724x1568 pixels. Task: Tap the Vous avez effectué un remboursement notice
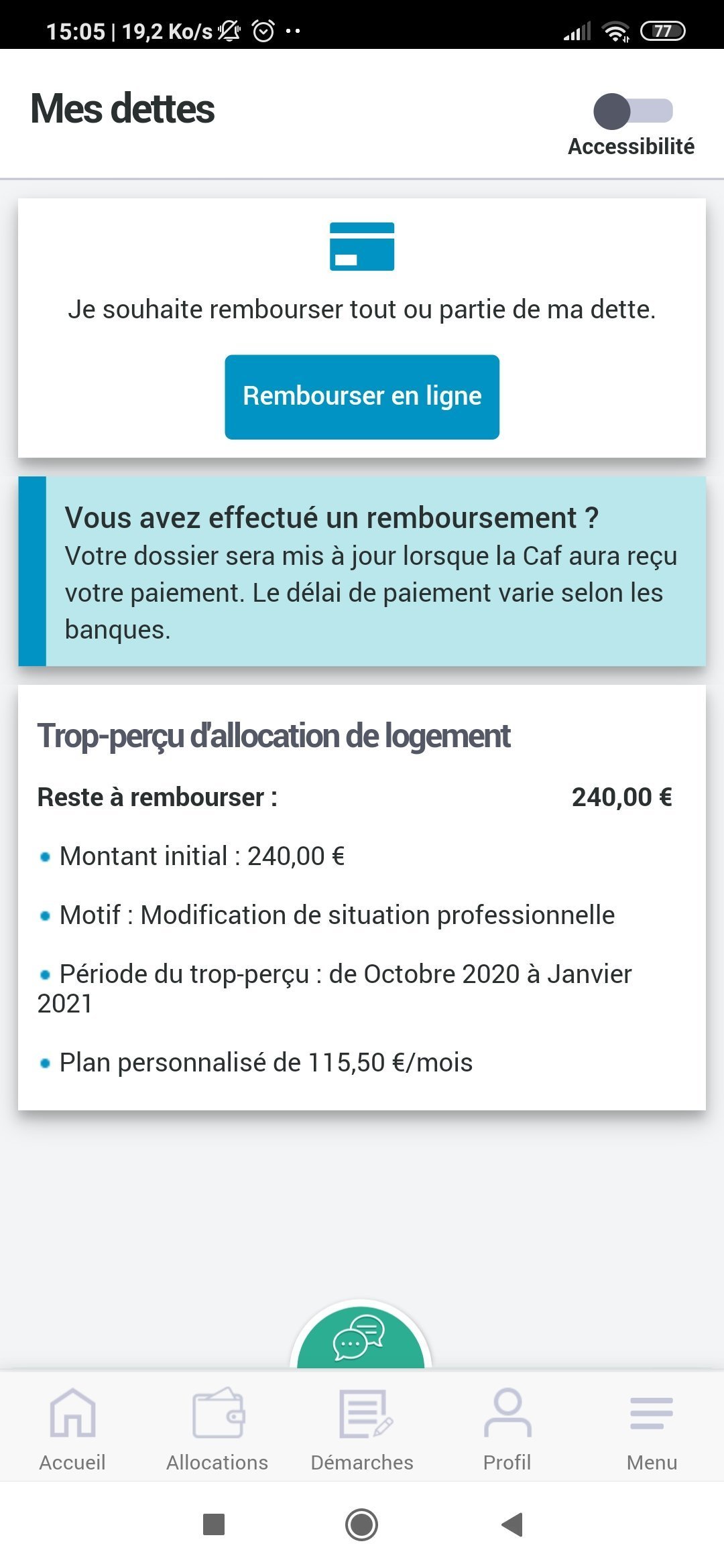coord(372,572)
